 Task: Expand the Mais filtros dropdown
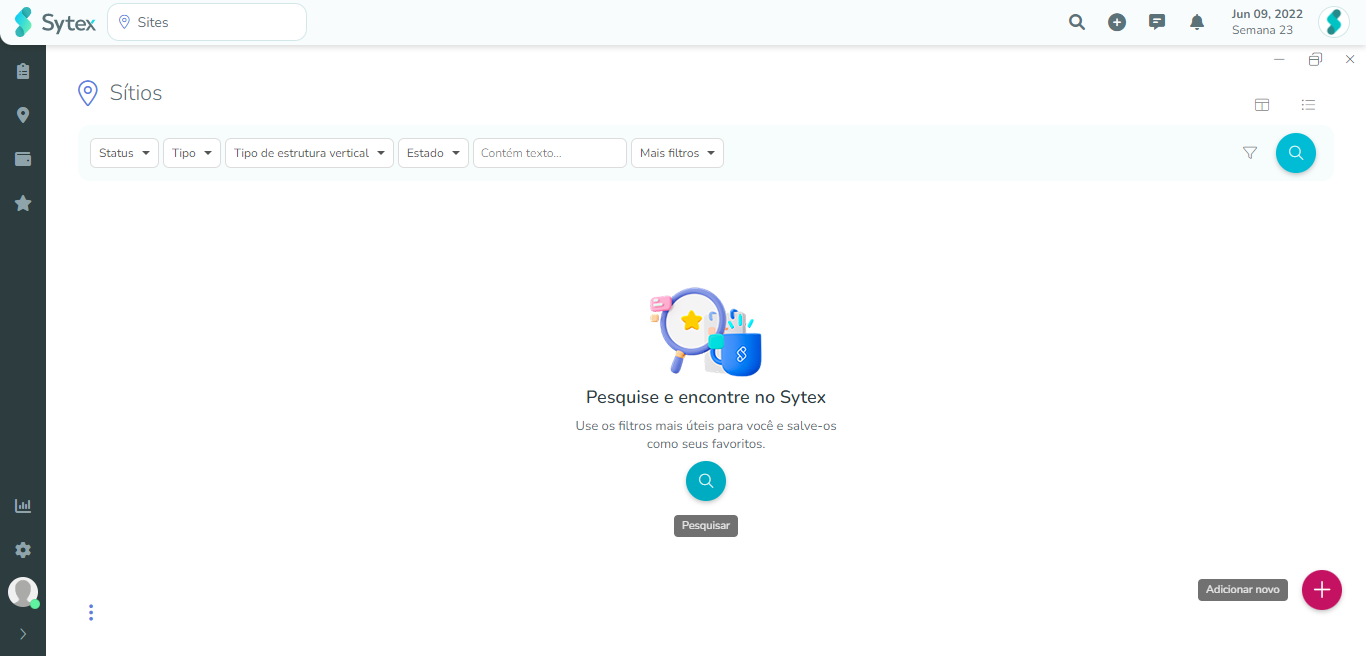(x=677, y=153)
